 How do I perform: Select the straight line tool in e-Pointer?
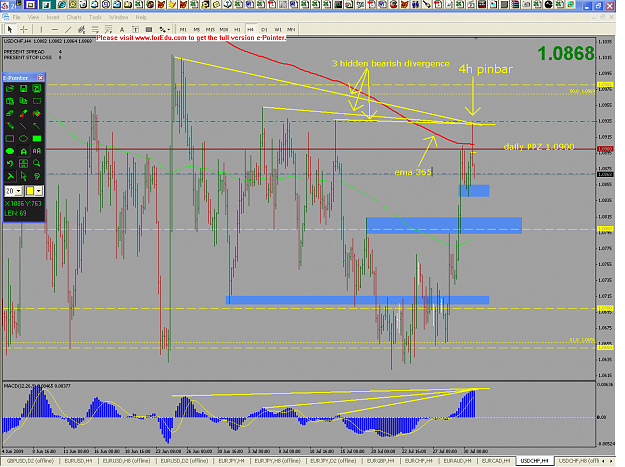(24, 126)
